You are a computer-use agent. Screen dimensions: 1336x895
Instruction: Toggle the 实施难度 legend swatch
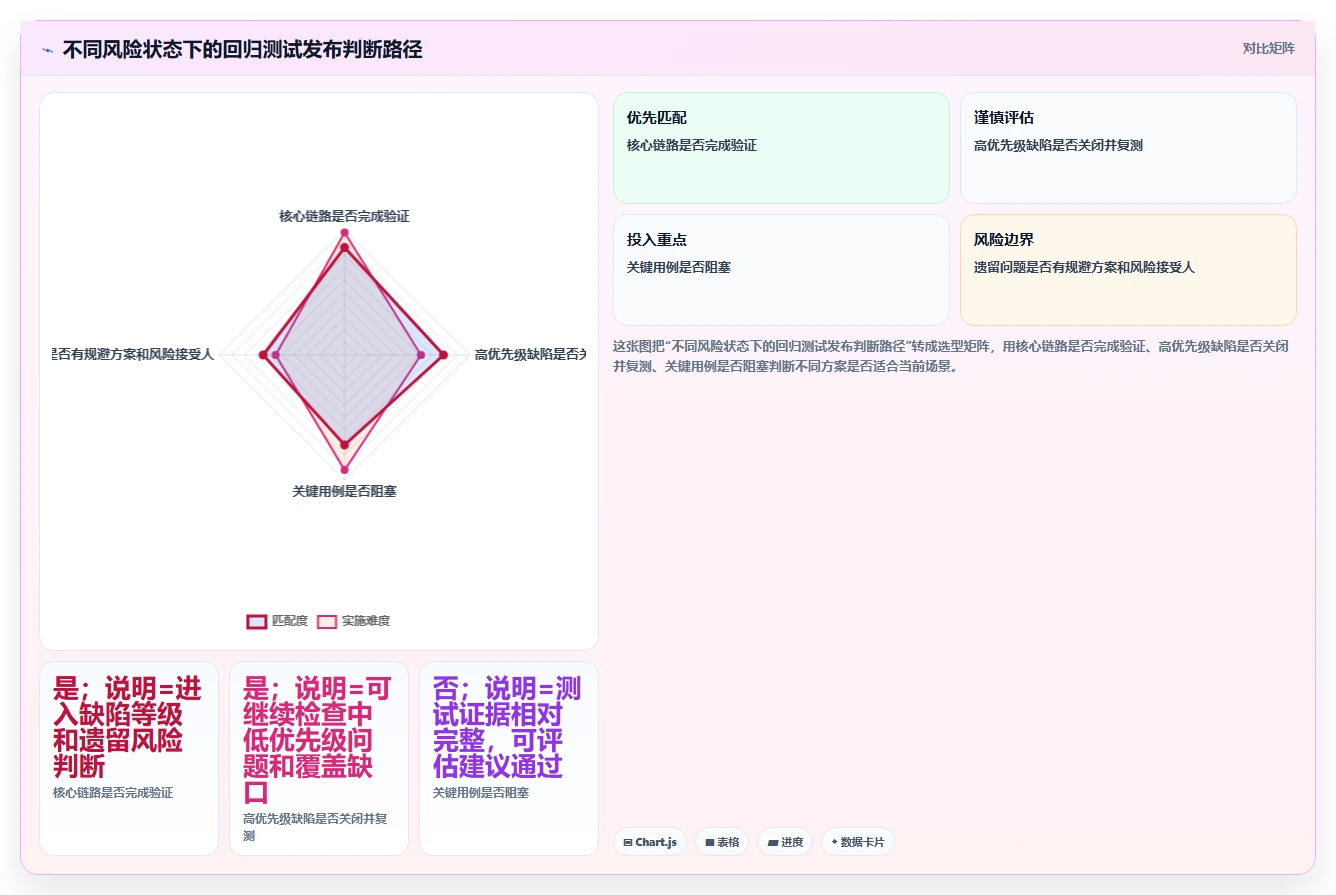327,621
